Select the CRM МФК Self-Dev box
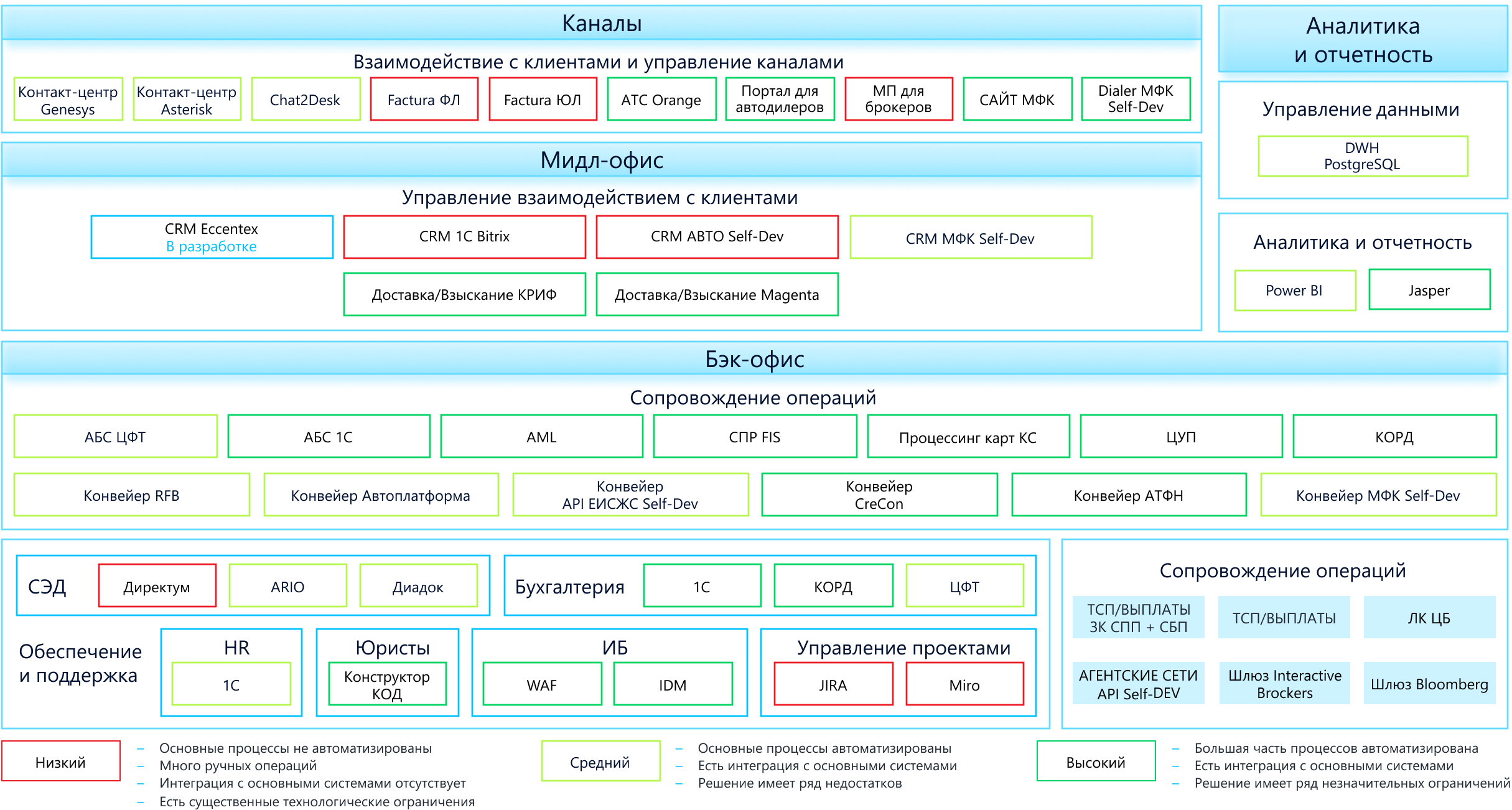The height and width of the screenshot is (810, 1512). tap(971, 237)
